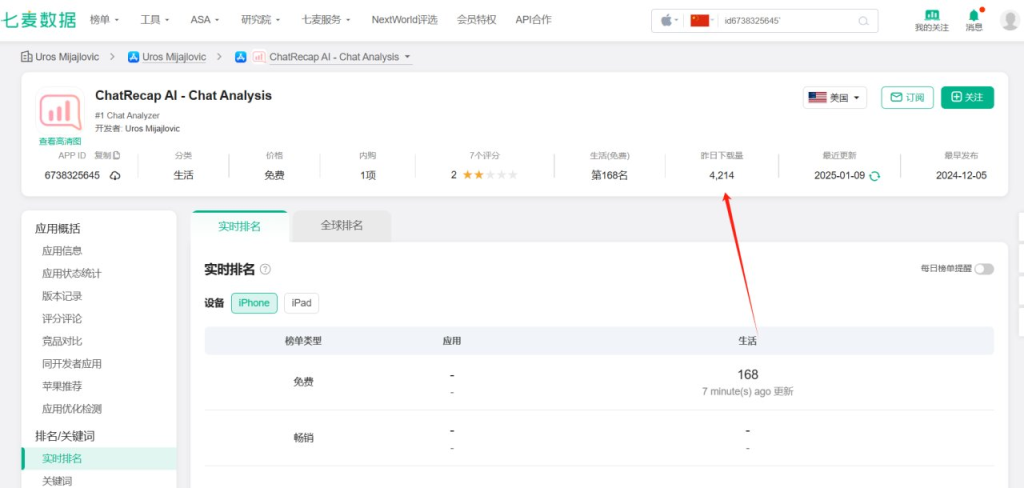Open NextWorld评选 menu item
This screenshot has height=488, width=1024.
point(404,20)
